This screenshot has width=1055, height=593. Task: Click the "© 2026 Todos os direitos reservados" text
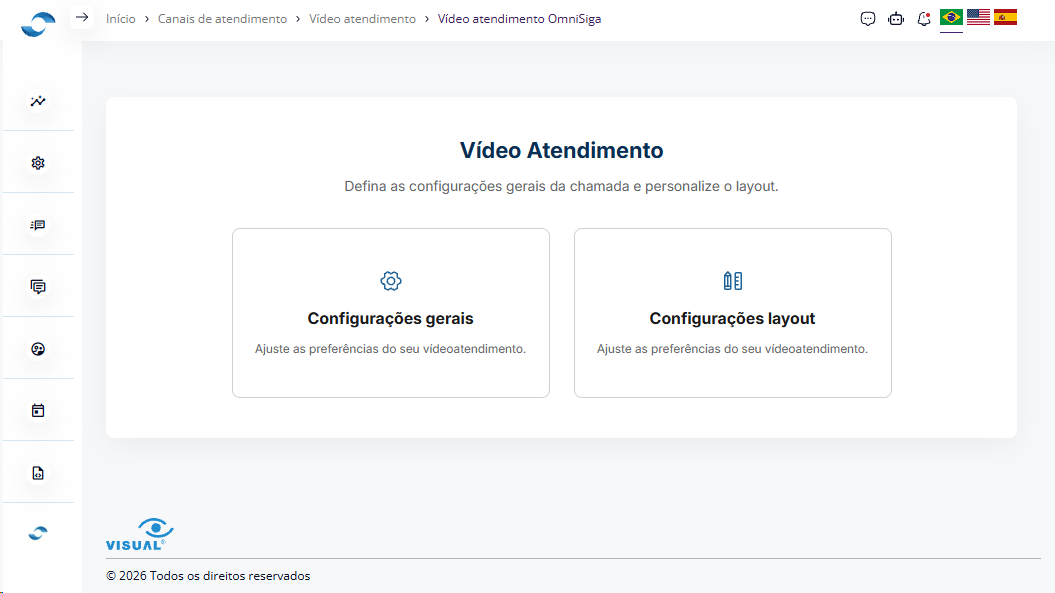point(208,576)
